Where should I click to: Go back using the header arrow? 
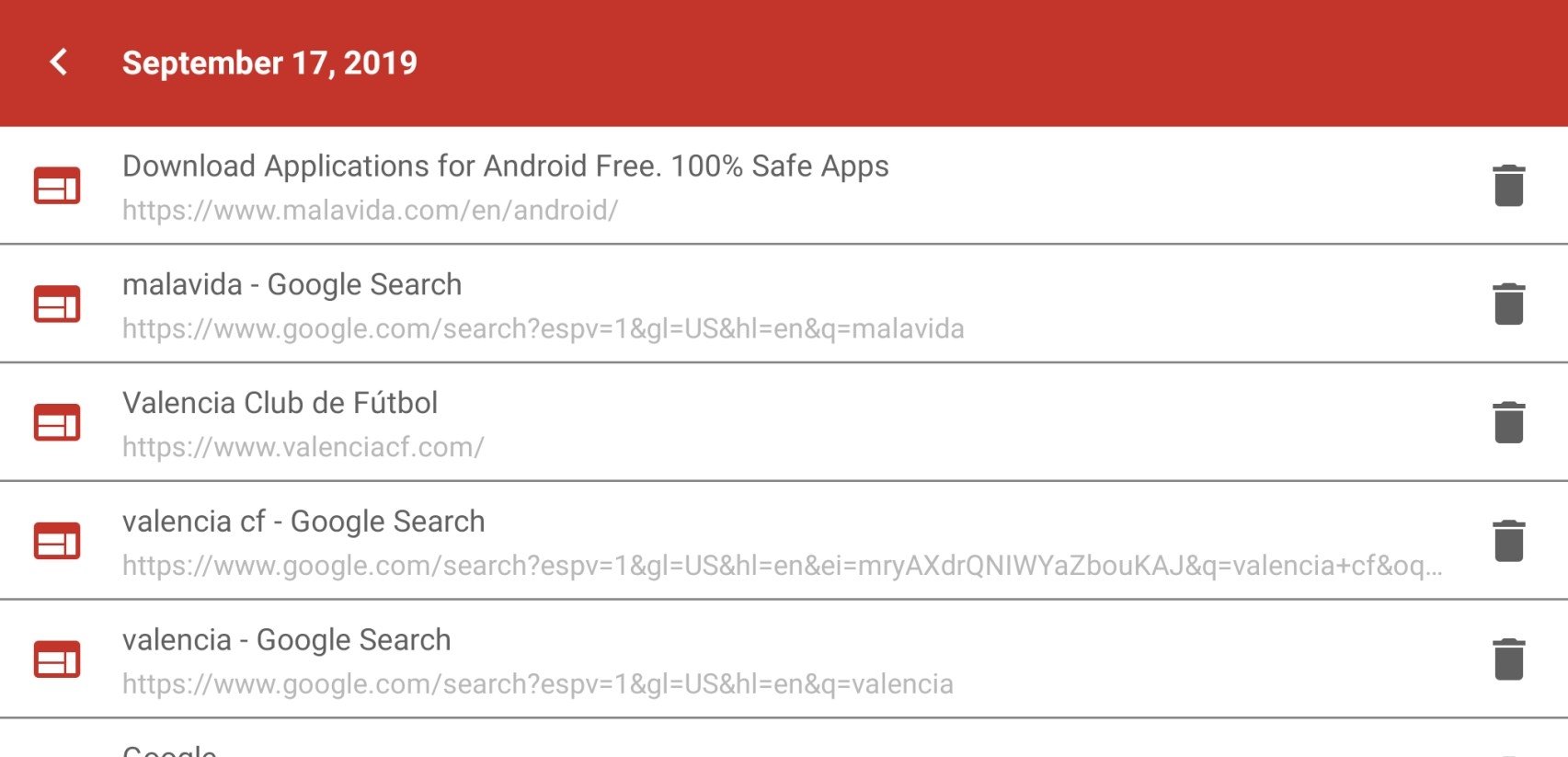tap(59, 63)
